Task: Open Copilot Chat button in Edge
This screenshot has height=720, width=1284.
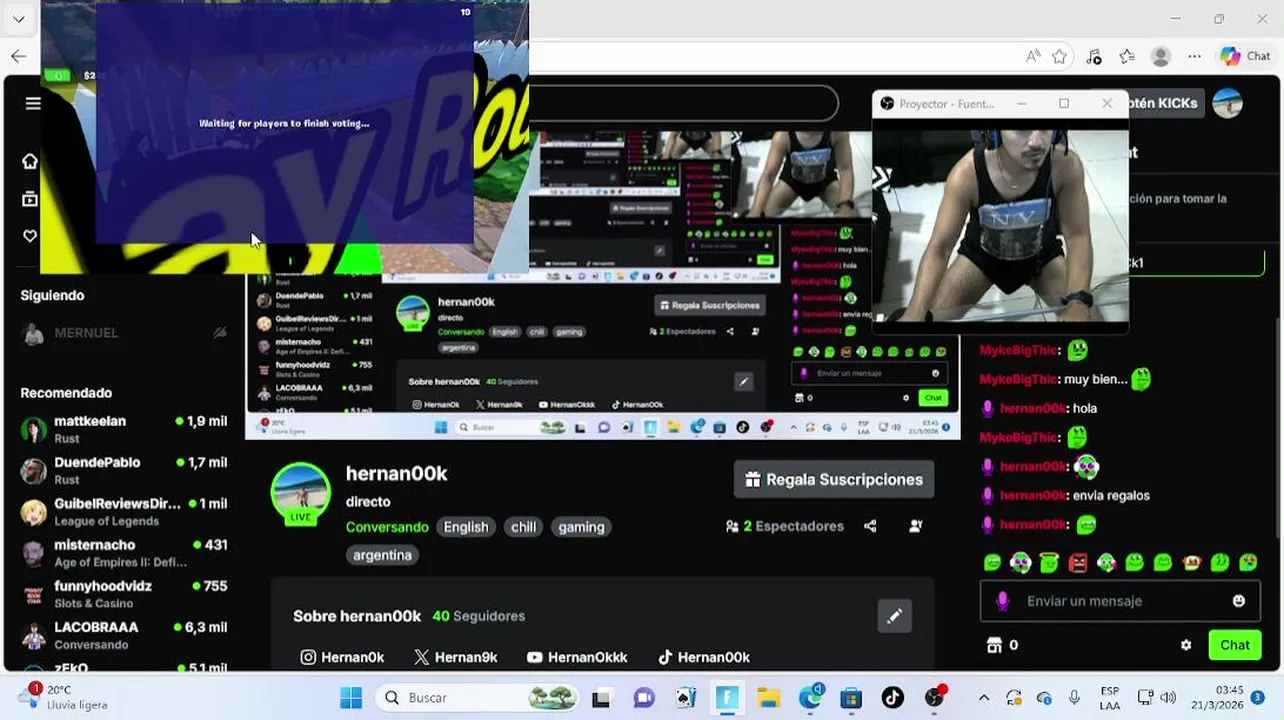Action: point(1245,57)
